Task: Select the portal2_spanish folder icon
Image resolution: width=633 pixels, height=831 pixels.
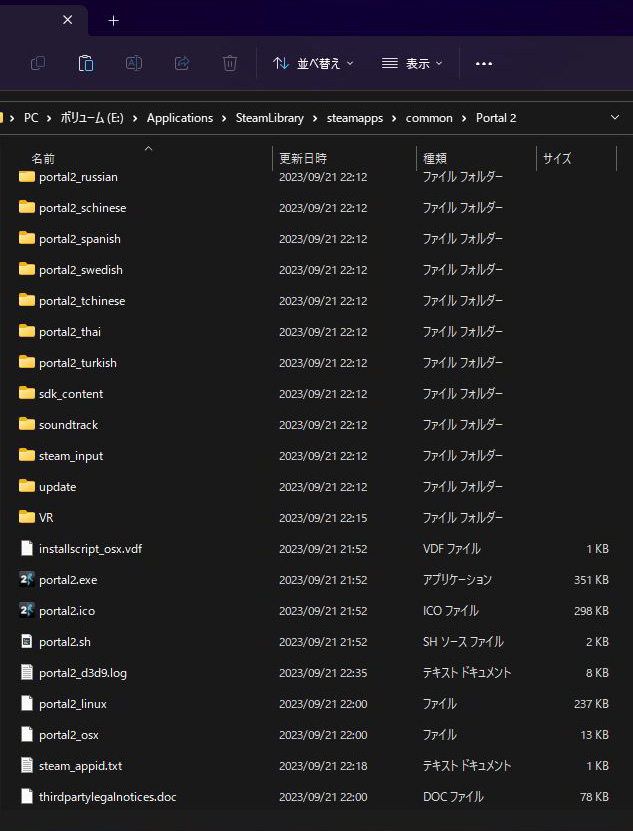Action: pos(27,238)
